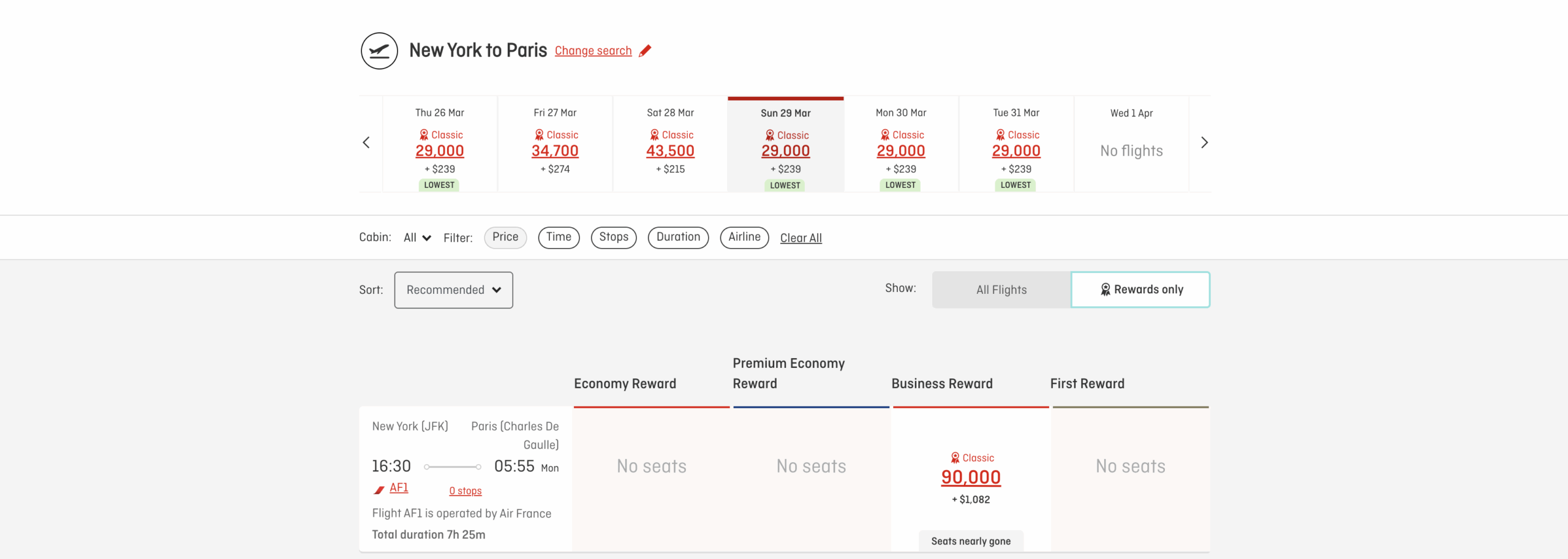Click the red airline logo next to AF1

click(x=379, y=488)
